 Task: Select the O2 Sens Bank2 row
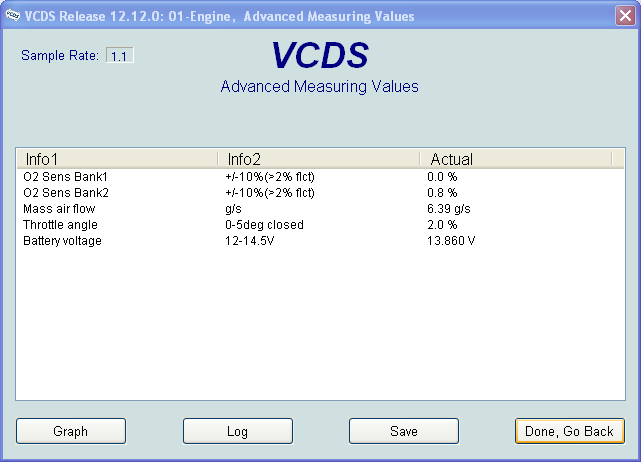point(320,193)
